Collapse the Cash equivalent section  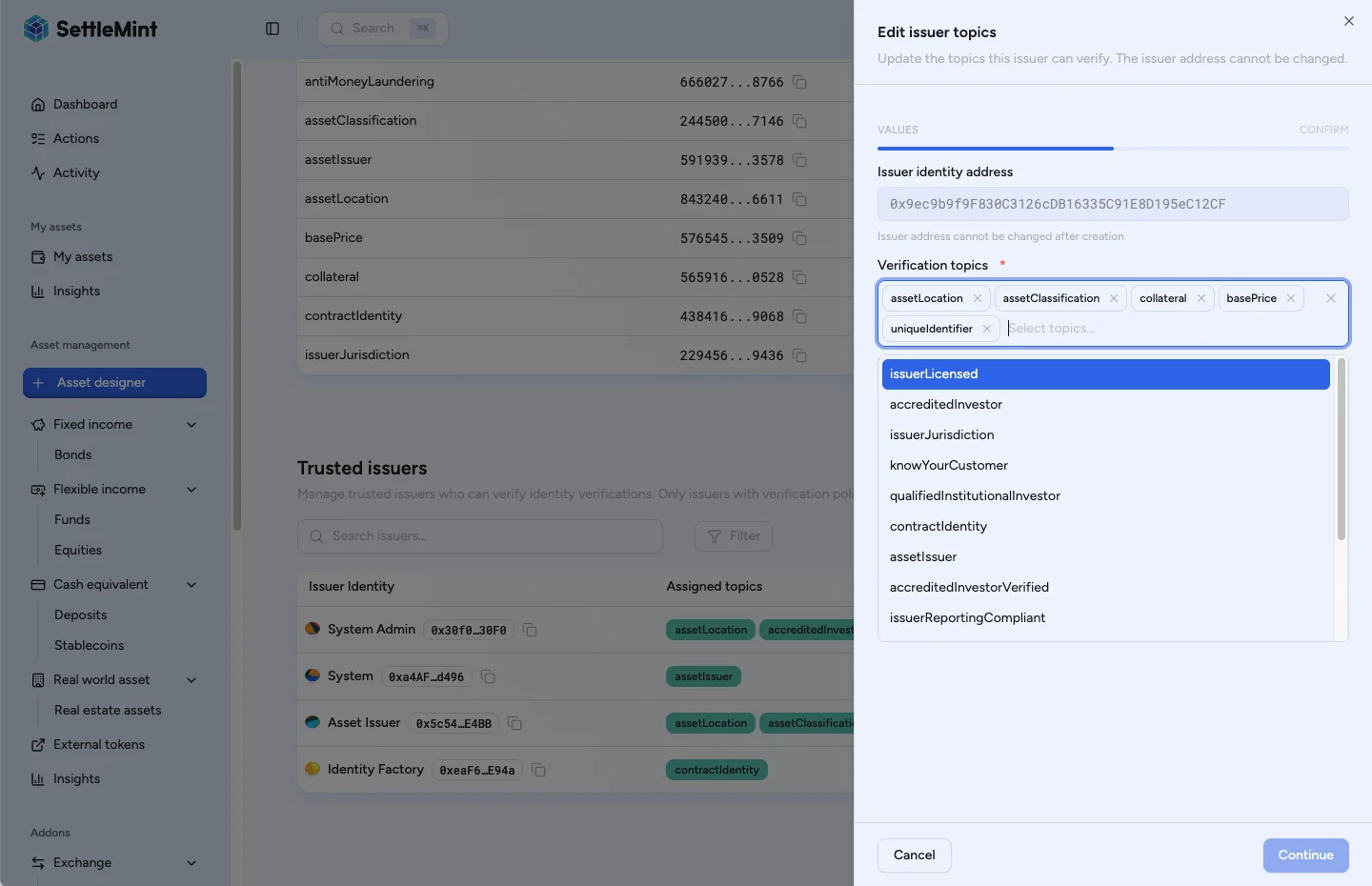[x=192, y=584]
